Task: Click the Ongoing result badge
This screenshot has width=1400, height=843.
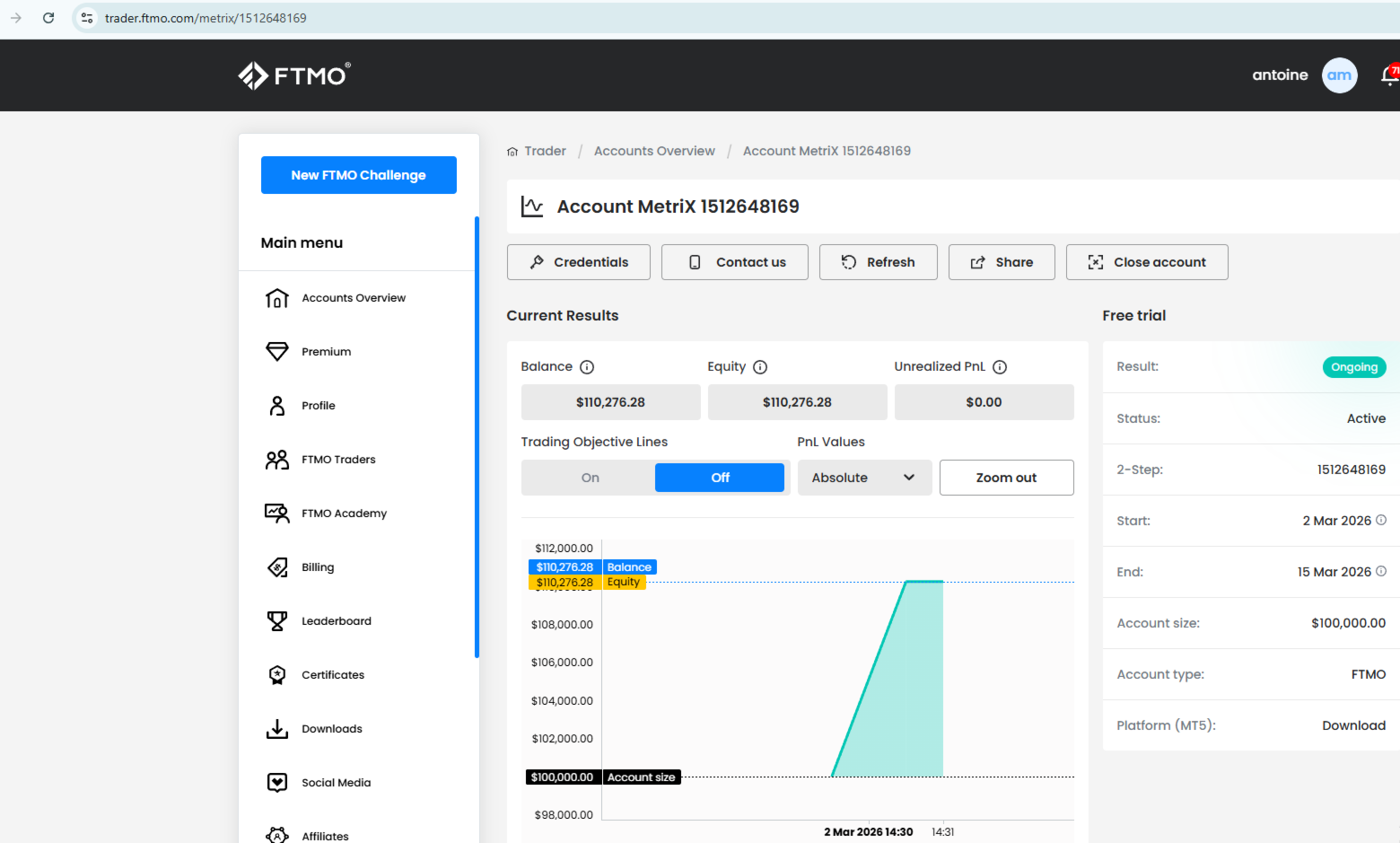Action: pyautogui.click(x=1354, y=367)
